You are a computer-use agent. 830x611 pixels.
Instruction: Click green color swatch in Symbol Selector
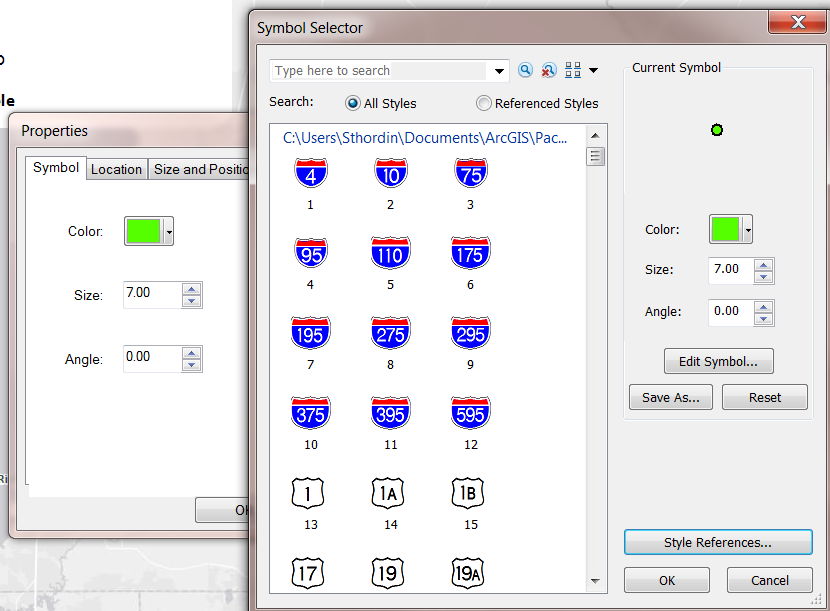click(725, 229)
